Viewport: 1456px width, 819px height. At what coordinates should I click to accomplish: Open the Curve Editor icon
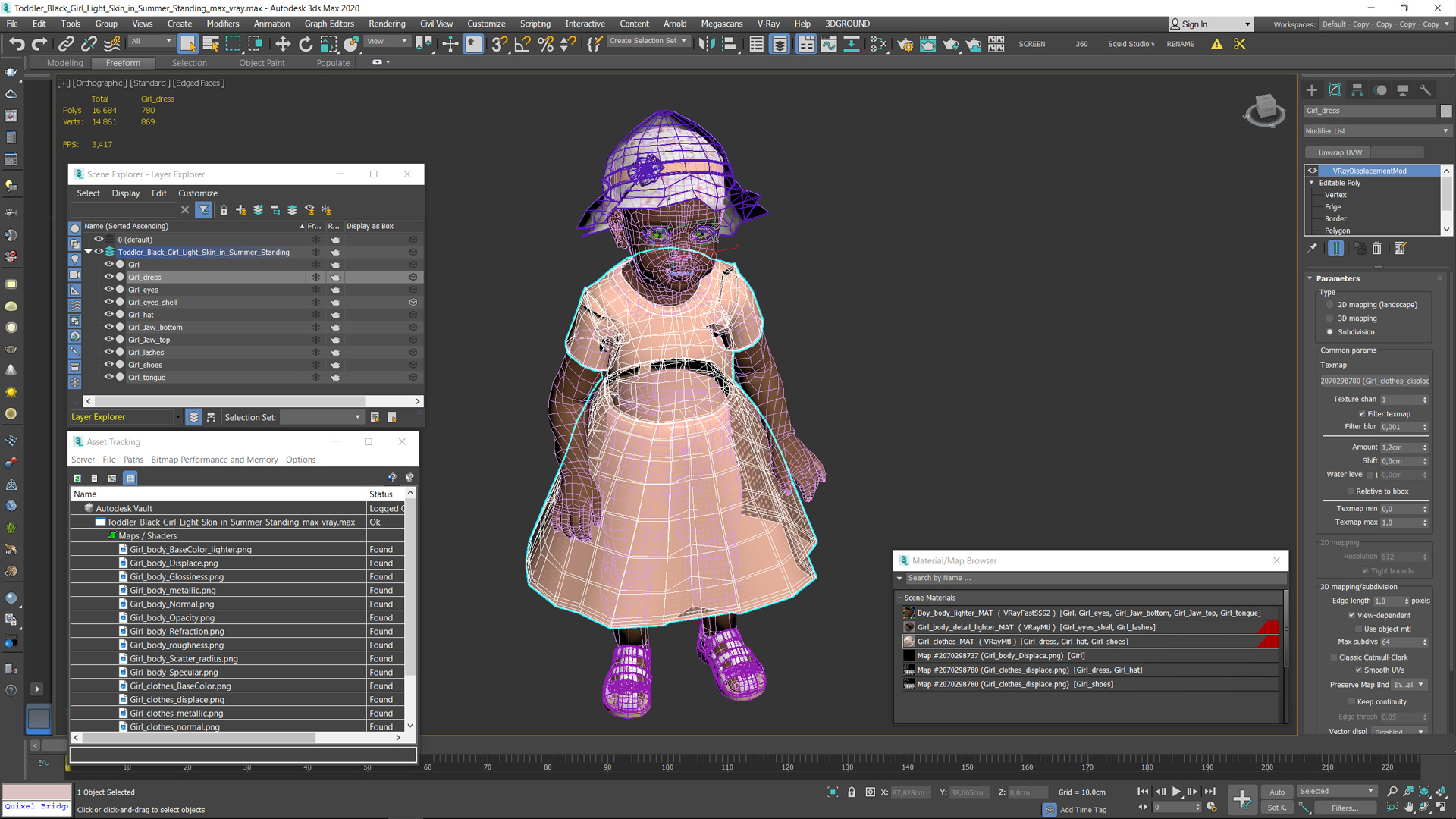829,44
